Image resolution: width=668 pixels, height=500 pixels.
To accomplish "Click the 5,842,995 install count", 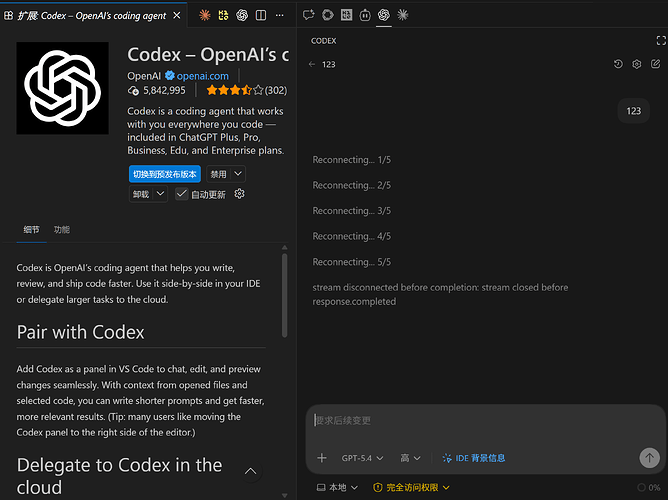I will (164, 90).
